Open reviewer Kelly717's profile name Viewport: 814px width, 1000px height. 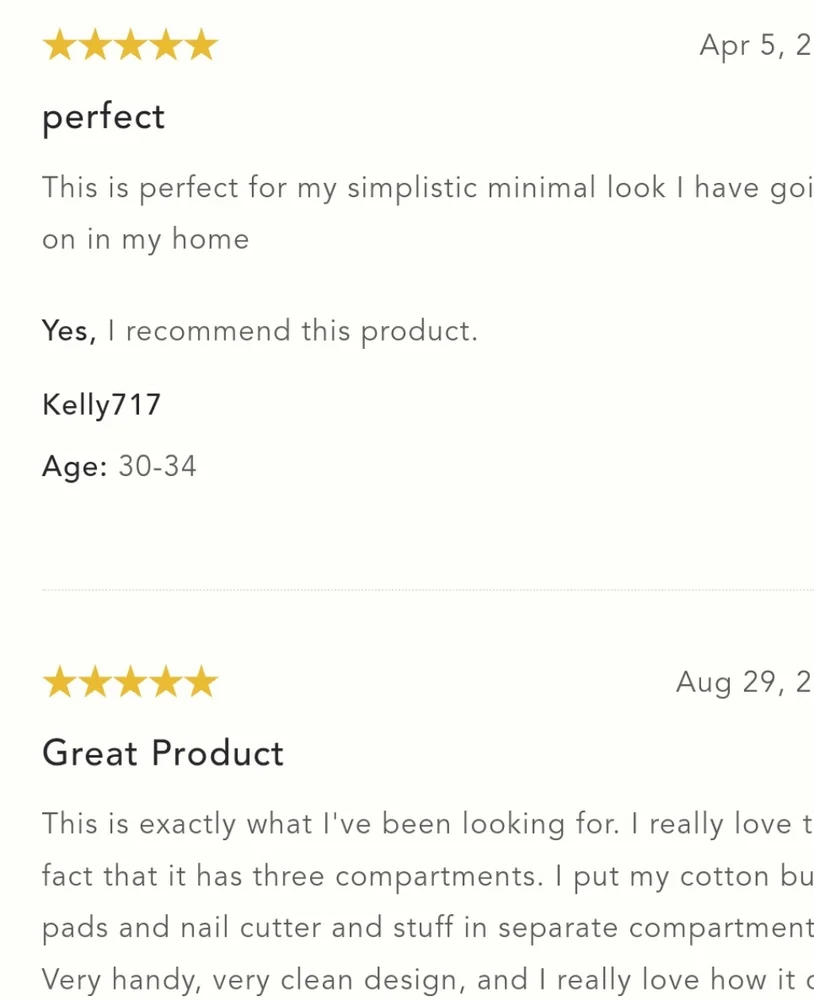101,405
